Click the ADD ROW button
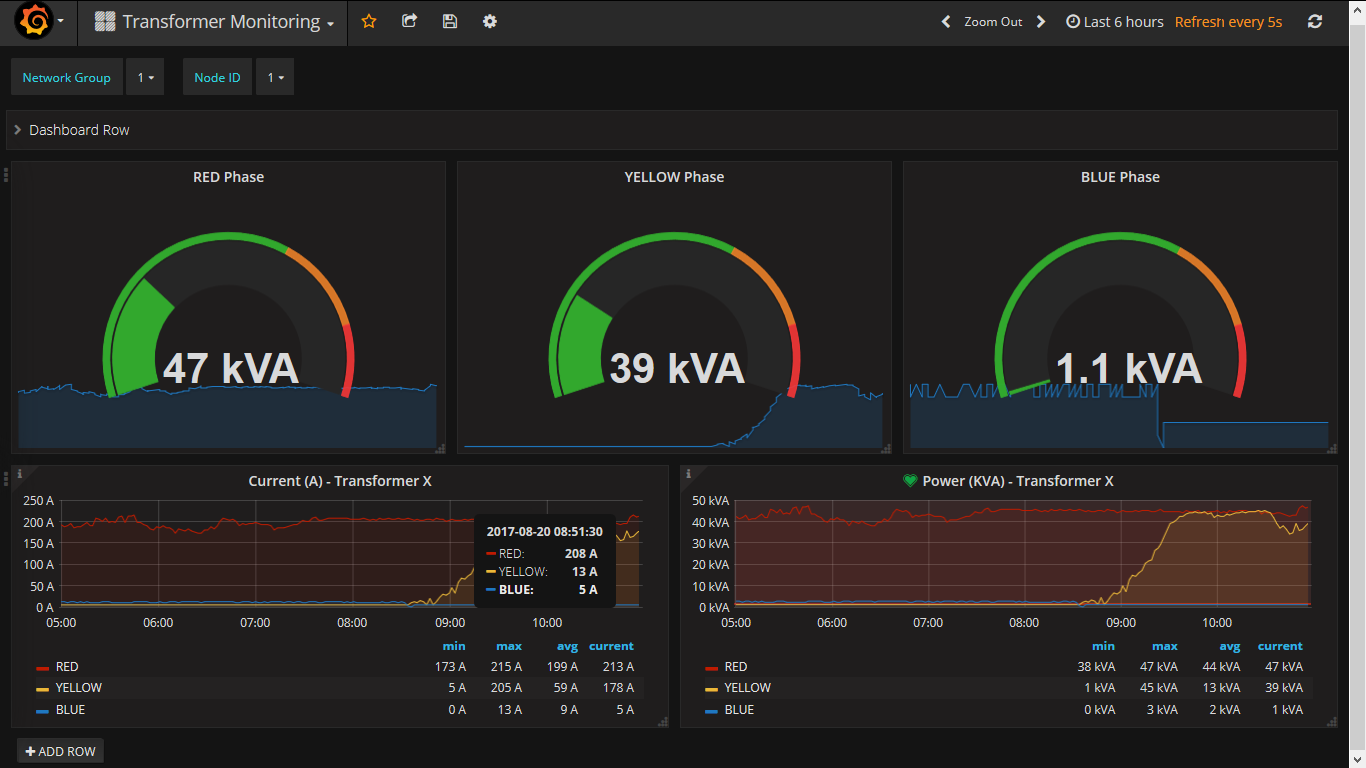Viewport: 1366px width, 768px height. 60,751
